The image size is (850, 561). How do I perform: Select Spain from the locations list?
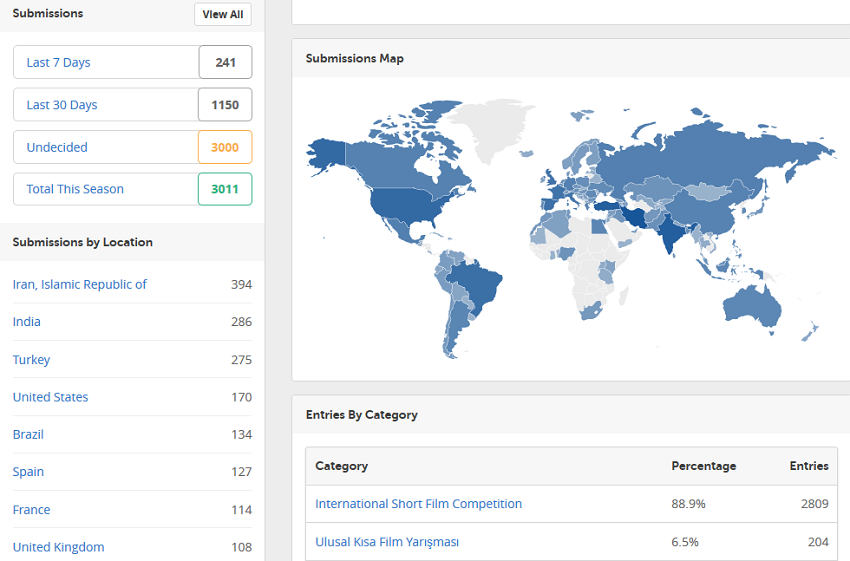(28, 472)
